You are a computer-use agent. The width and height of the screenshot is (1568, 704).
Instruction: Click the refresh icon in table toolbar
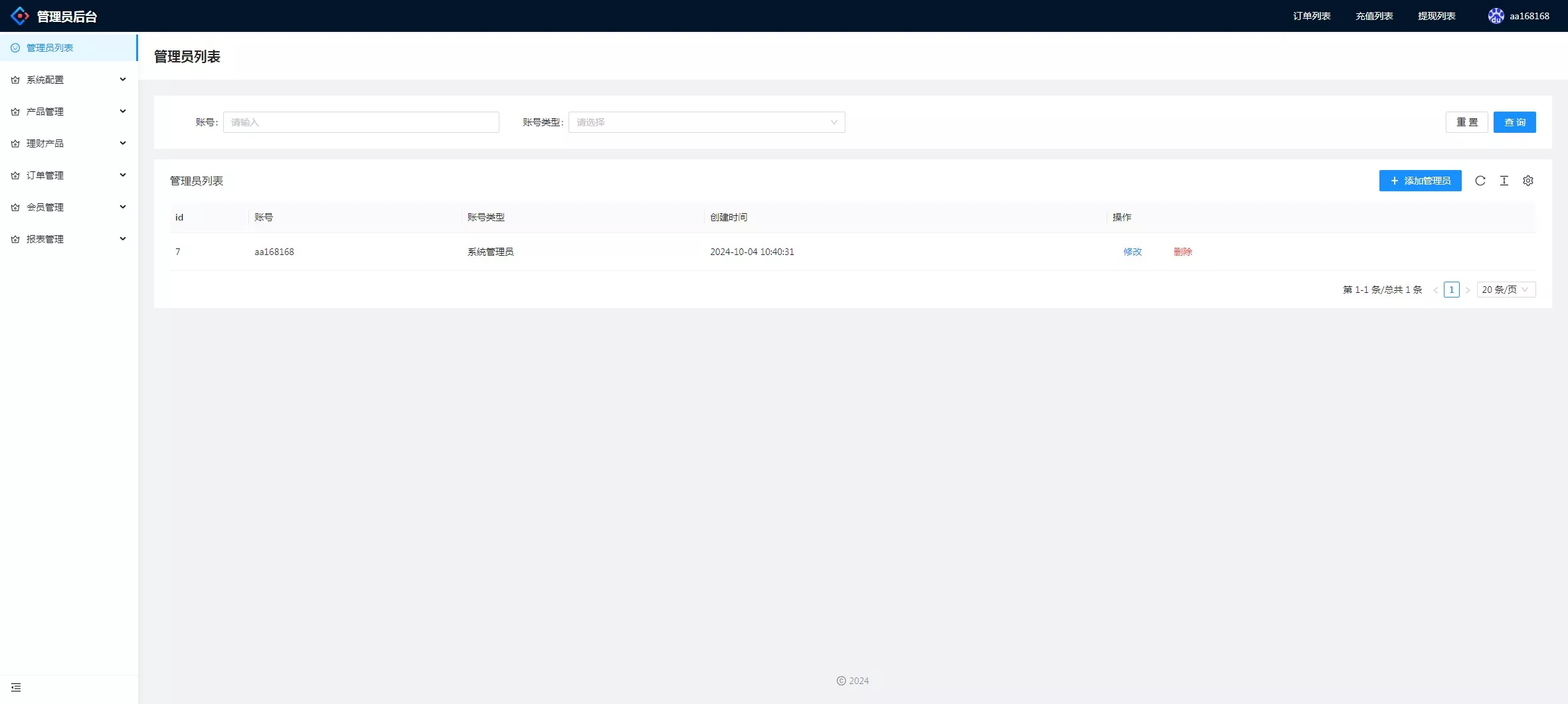tap(1480, 181)
